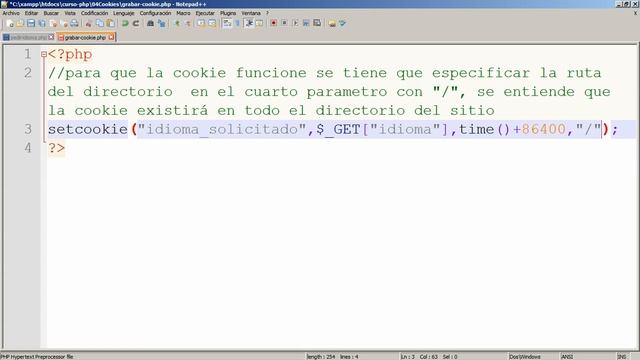Open the ? help menu
Viewport: 640px width, 360px height.
[267, 13]
